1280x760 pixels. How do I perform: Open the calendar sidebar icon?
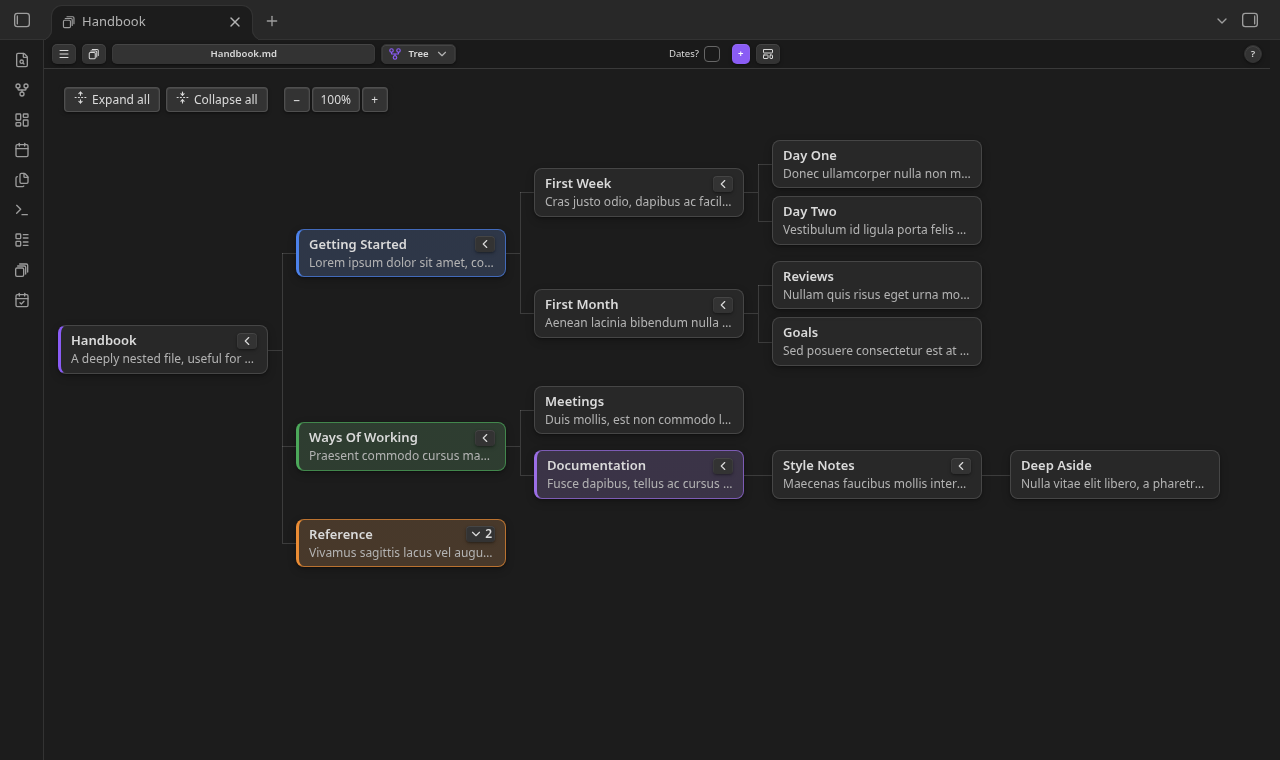[22, 150]
